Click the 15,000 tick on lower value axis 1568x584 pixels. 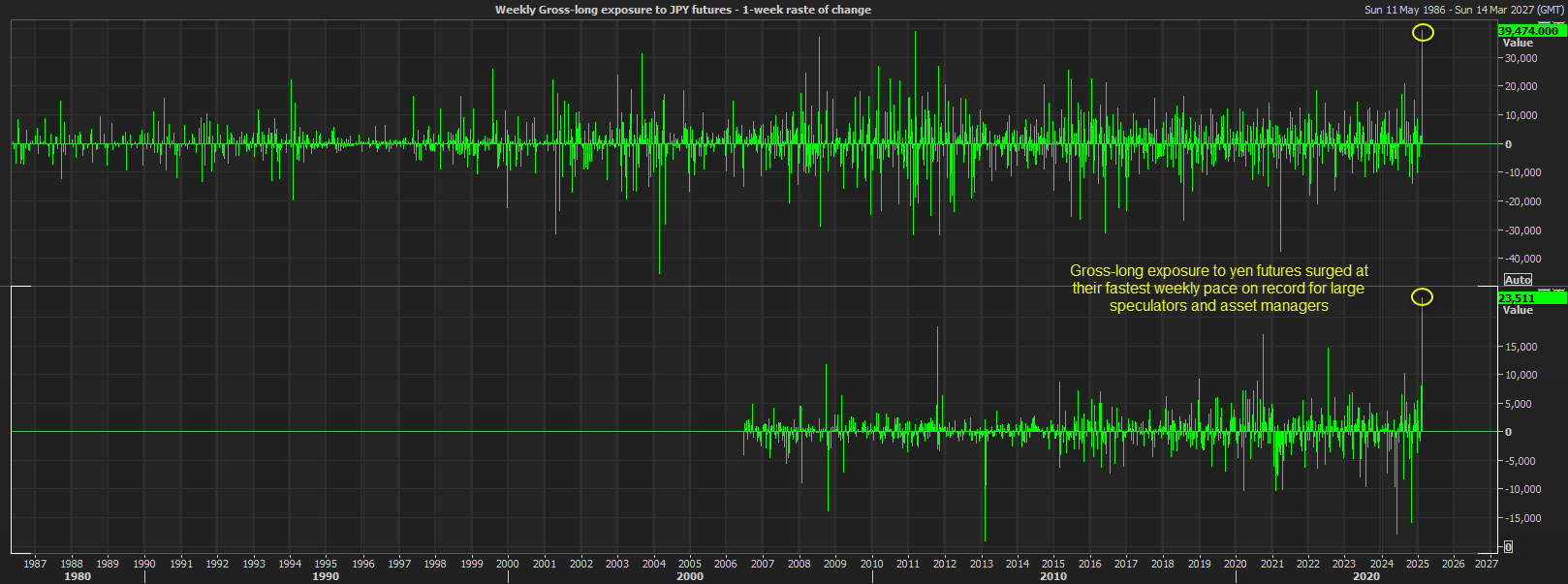click(x=1521, y=347)
